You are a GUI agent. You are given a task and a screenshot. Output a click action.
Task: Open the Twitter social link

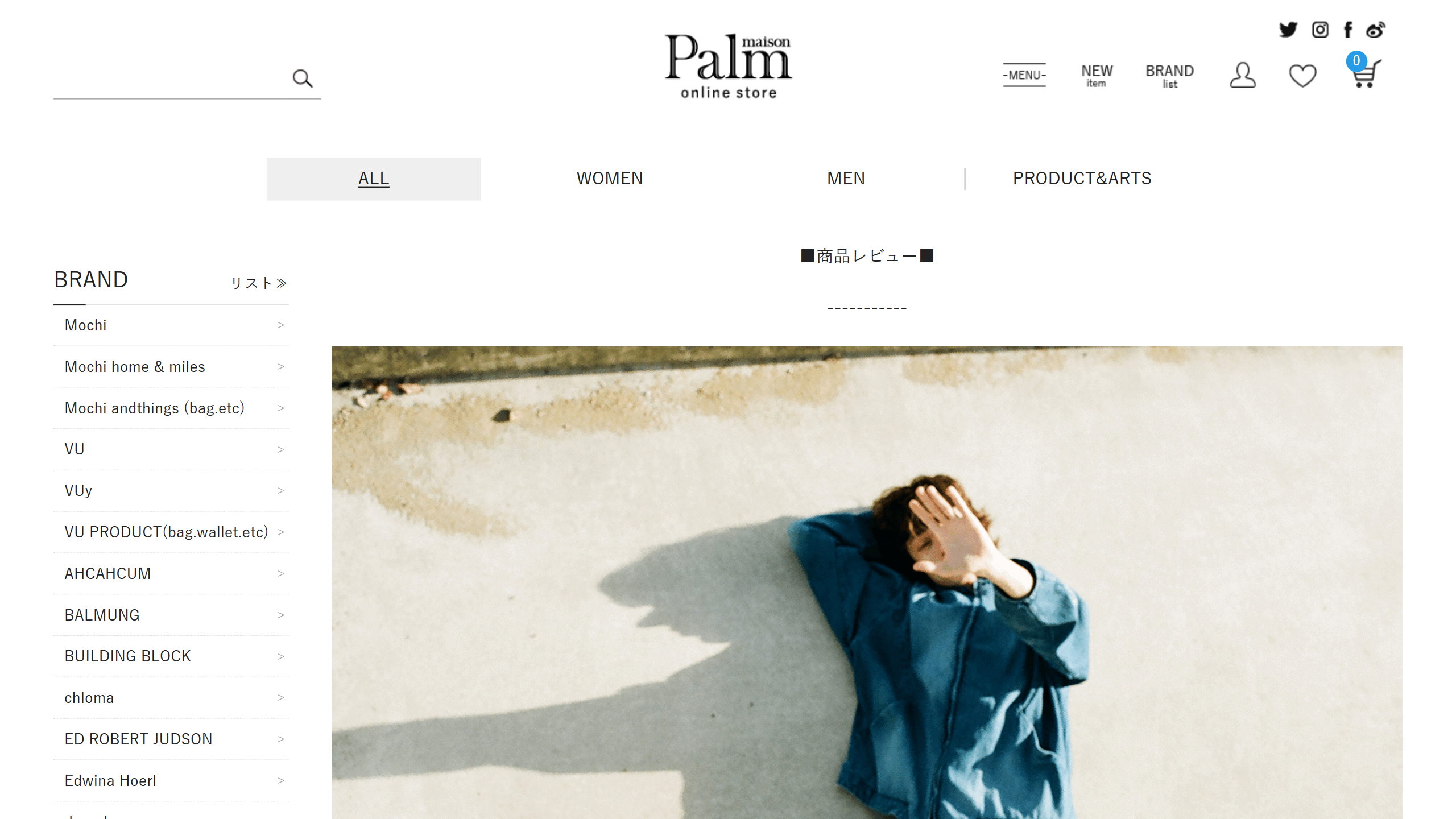tap(1288, 30)
